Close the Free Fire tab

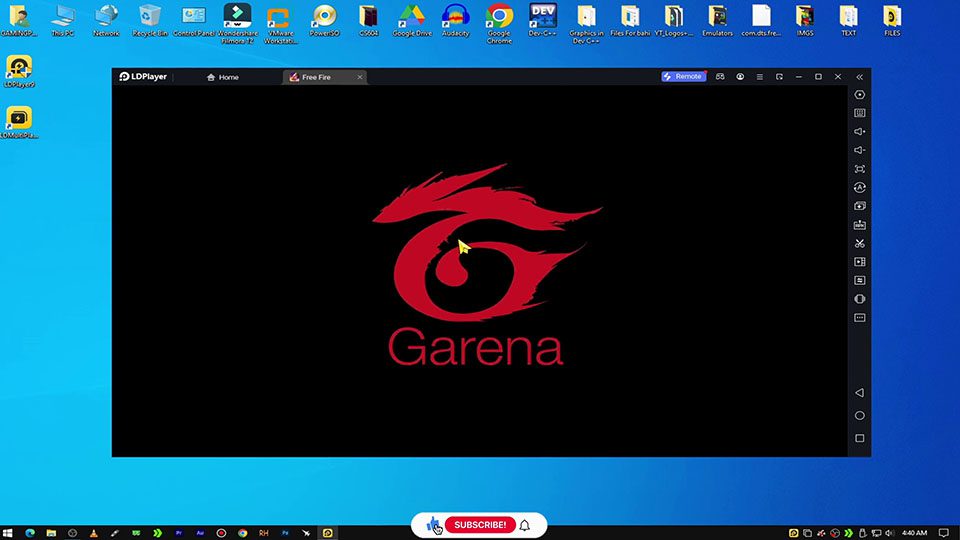pyautogui.click(x=360, y=77)
